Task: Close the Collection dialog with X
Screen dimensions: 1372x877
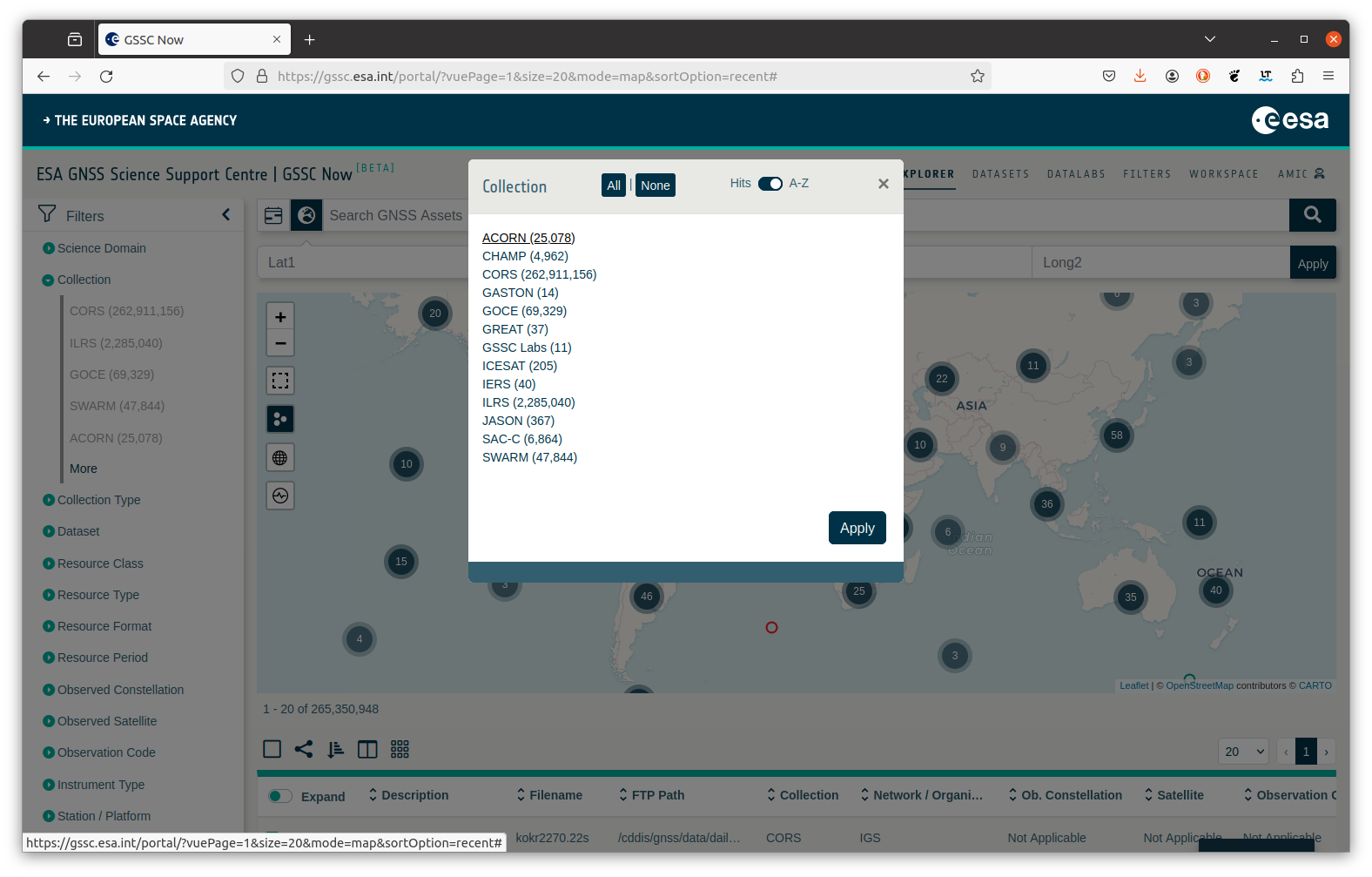Action: coord(883,184)
